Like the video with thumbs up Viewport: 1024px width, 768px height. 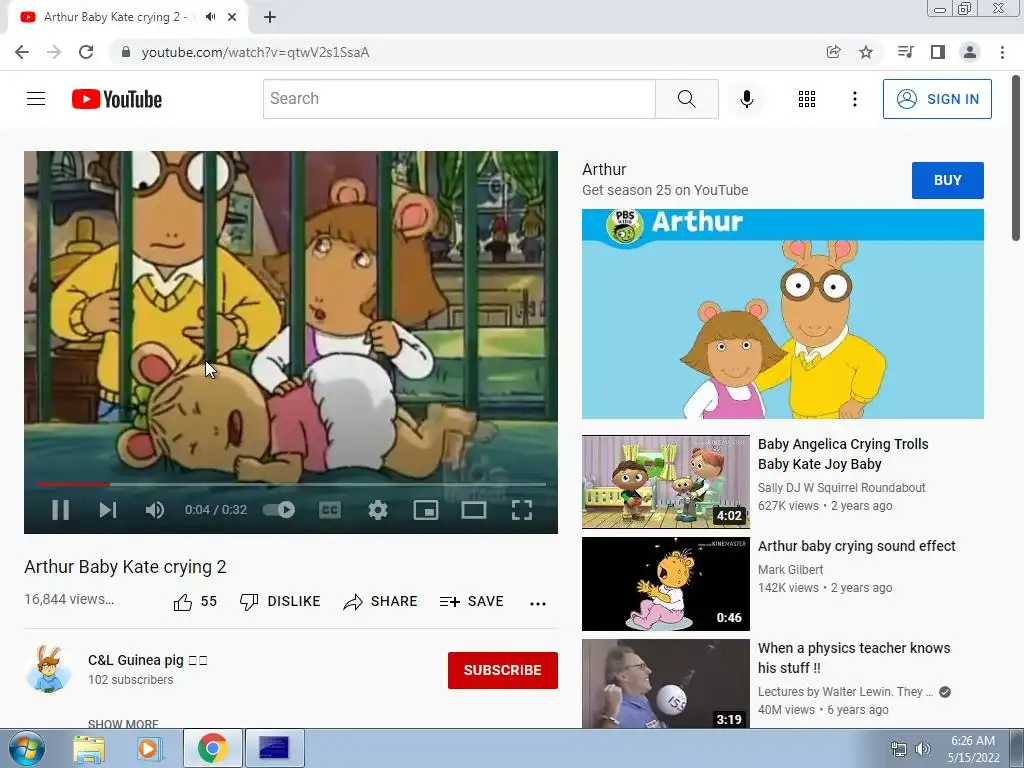(195, 601)
